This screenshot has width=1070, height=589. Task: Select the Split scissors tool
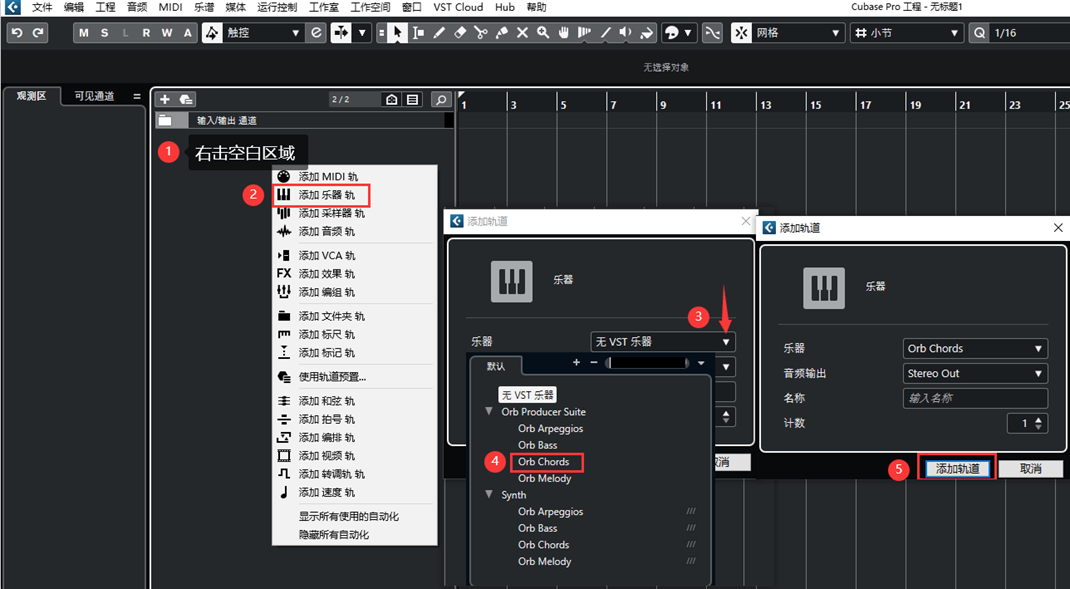[x=481, y=33]
